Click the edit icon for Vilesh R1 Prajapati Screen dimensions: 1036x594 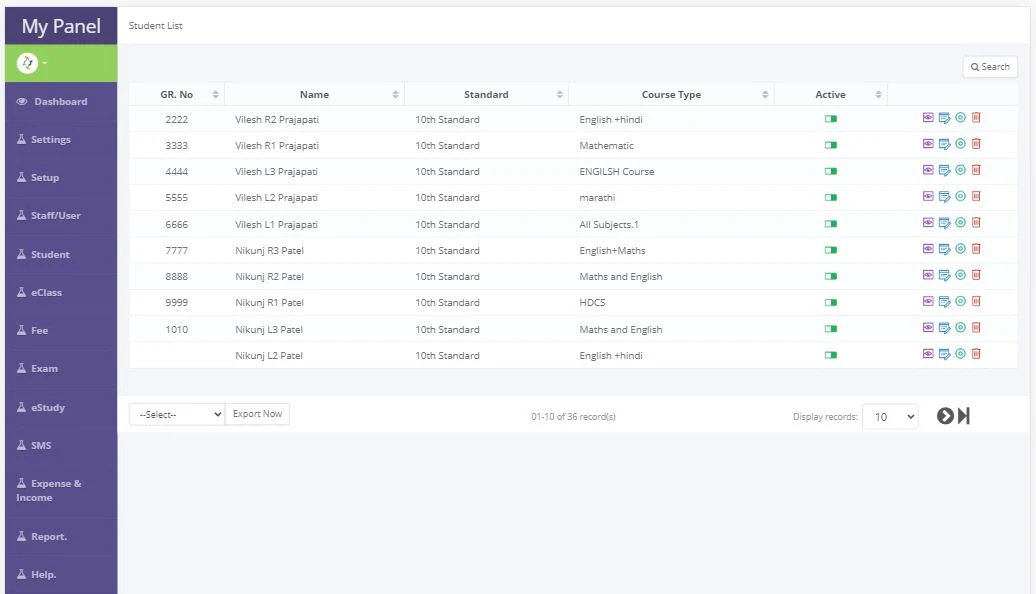coord(945,144)
